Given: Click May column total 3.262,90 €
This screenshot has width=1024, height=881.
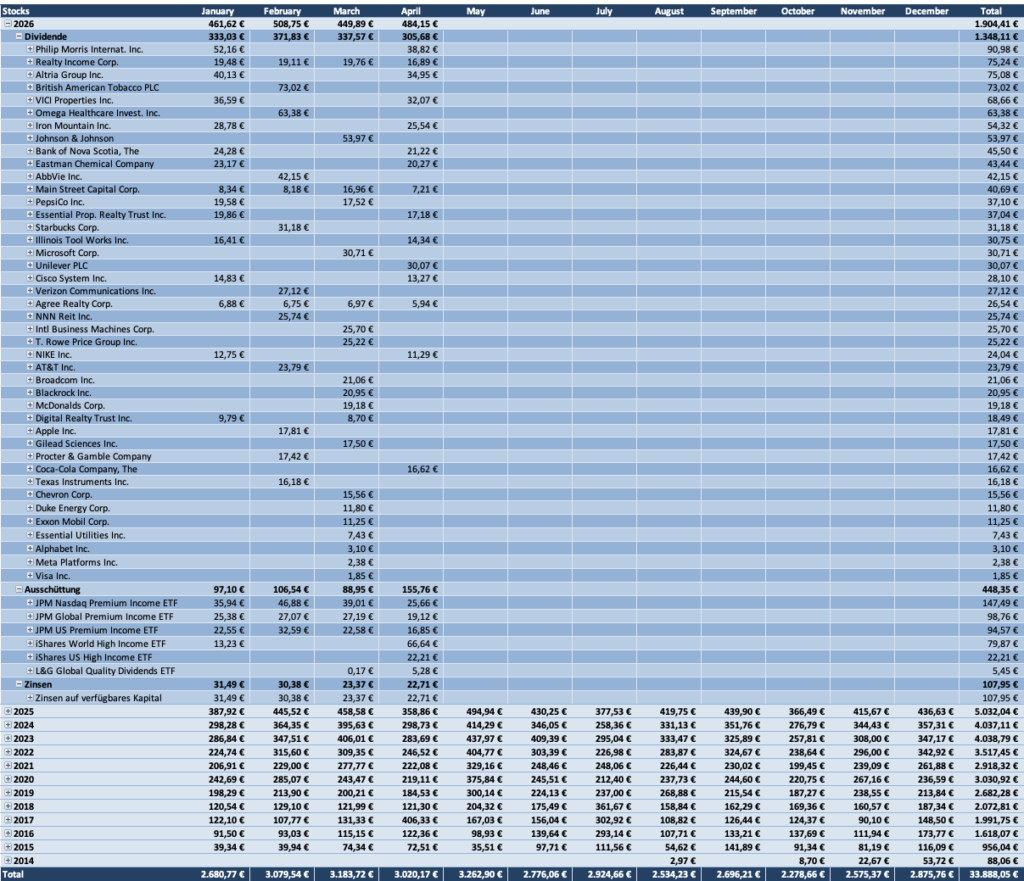Looking at the screenshot, I should [x=480, y=874].
